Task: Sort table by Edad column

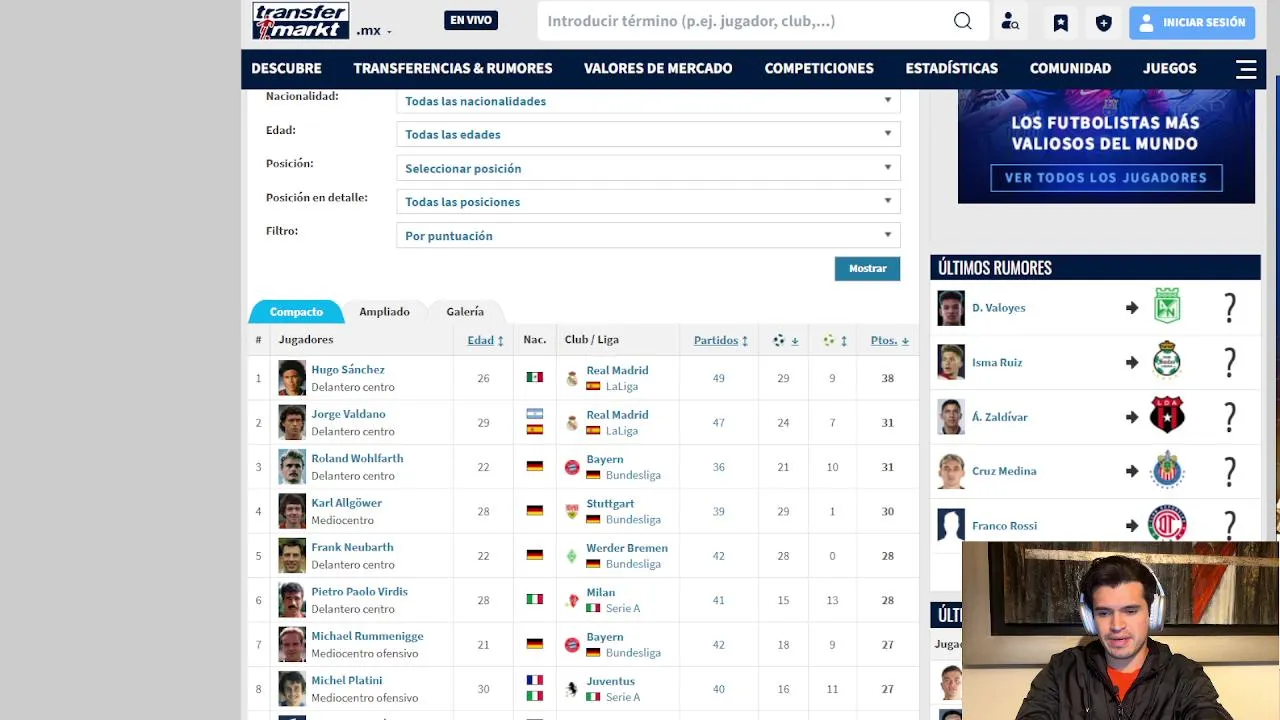Action: 485,341
